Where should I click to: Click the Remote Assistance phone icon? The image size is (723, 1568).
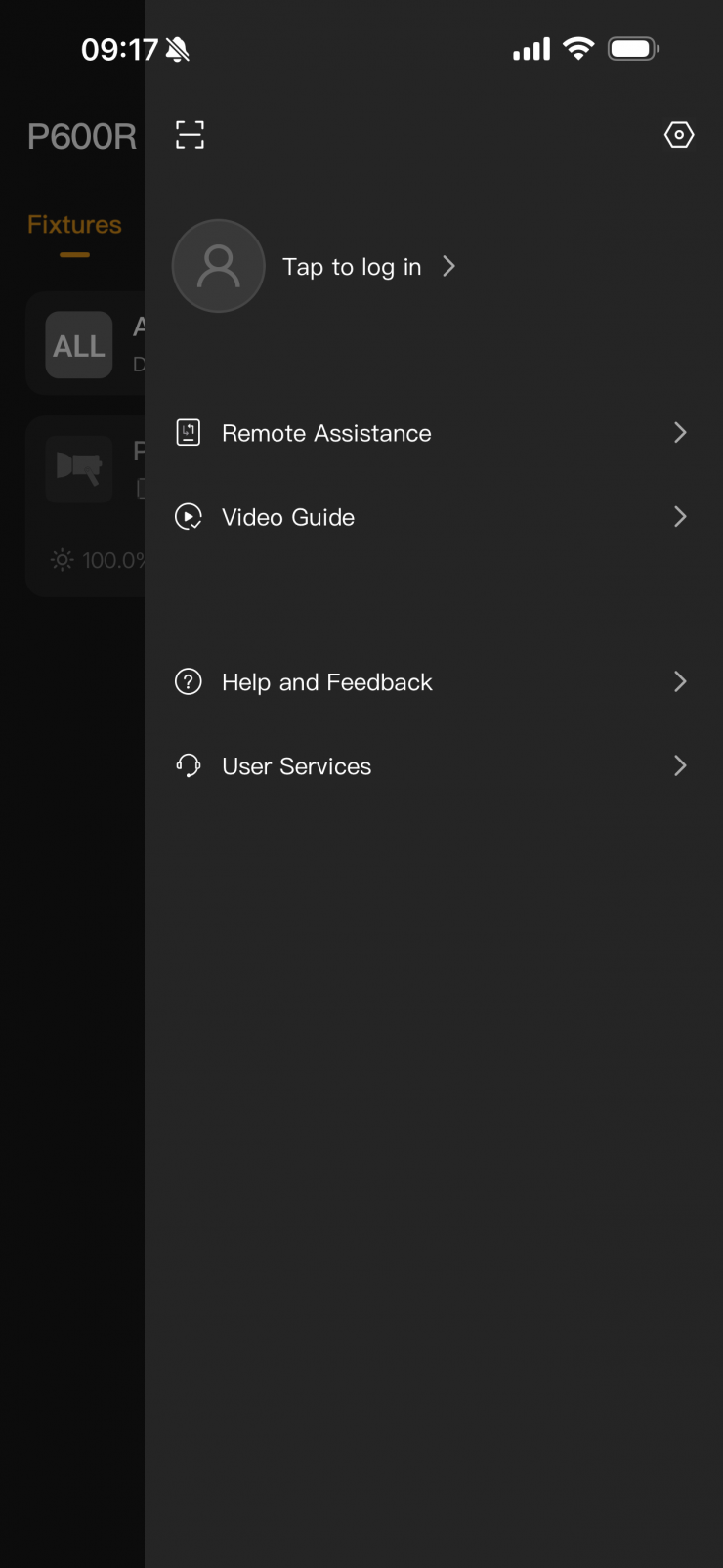(188, 433)
